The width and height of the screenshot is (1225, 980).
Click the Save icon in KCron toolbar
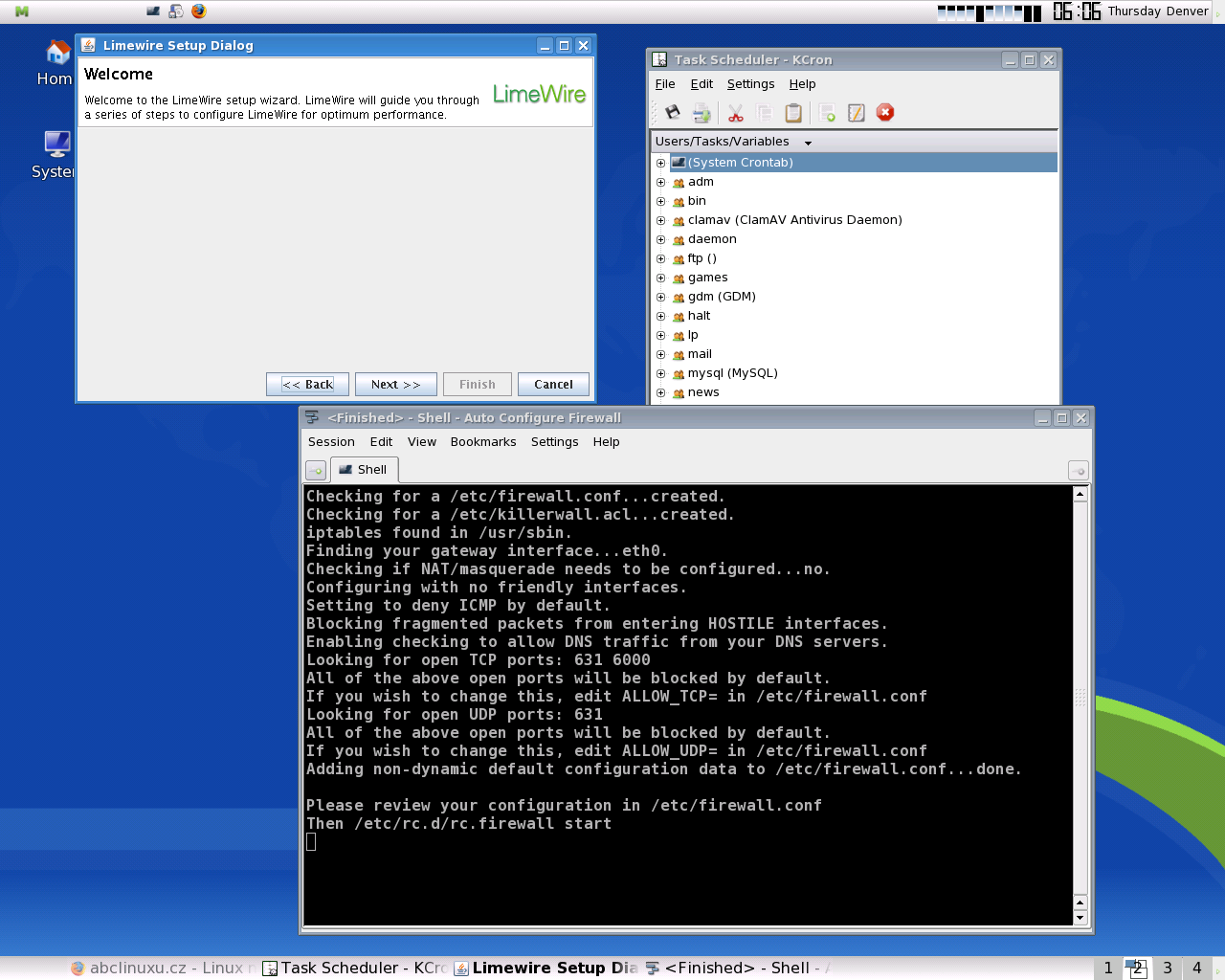pyautogui.click(x=673, y=113)
